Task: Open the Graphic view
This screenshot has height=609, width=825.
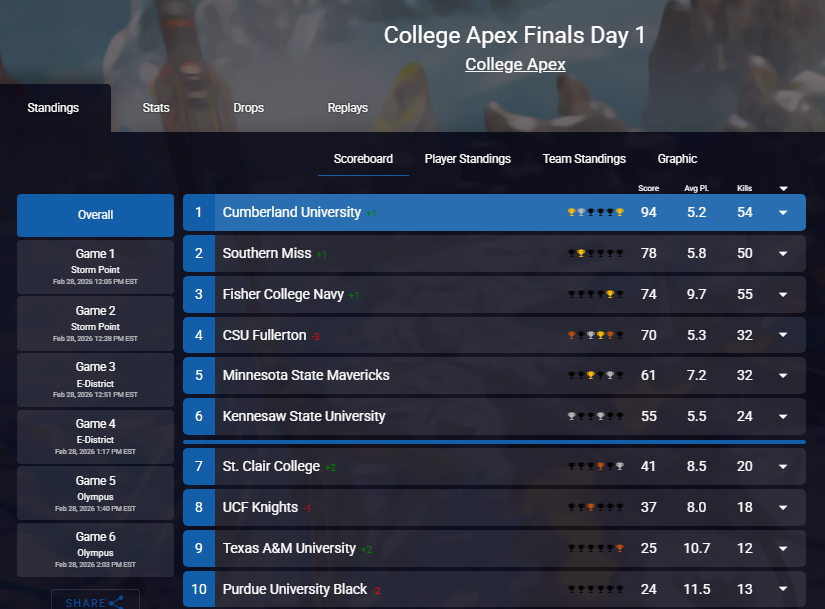Action: coord(677,159)
